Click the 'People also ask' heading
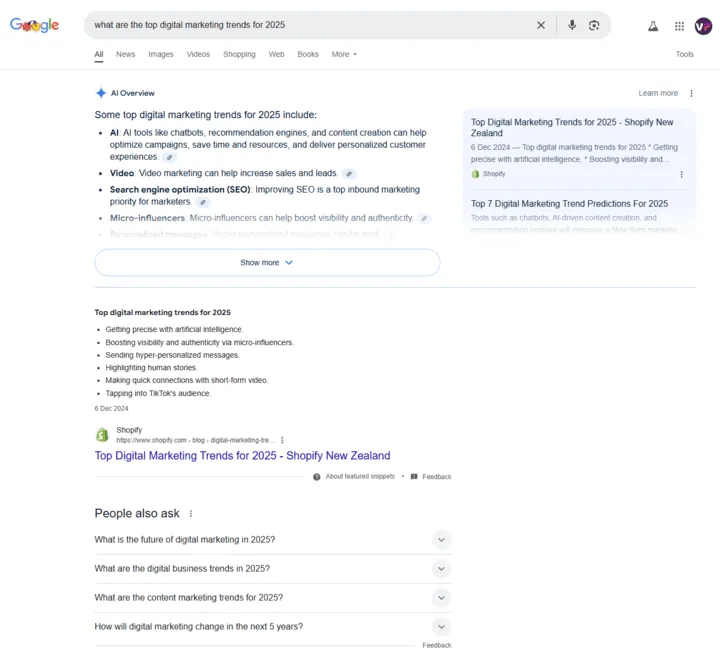720x658 pixels. tap(137, 513)
